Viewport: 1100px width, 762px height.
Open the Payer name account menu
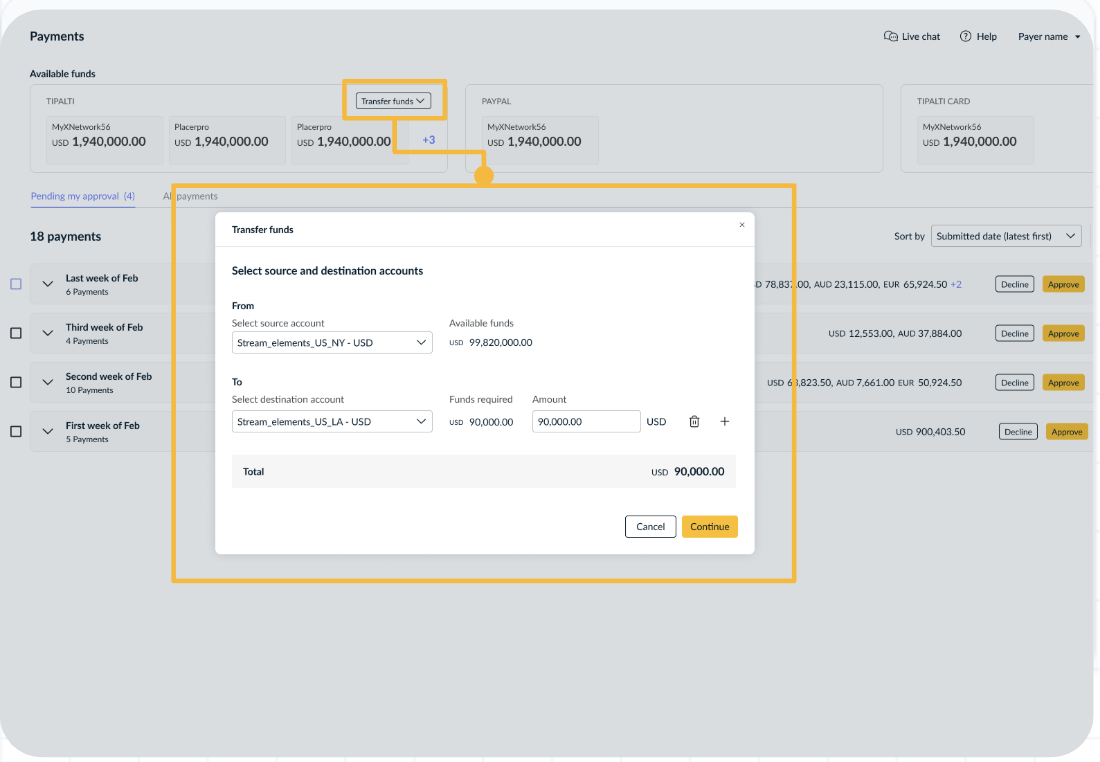(1049, 36)
